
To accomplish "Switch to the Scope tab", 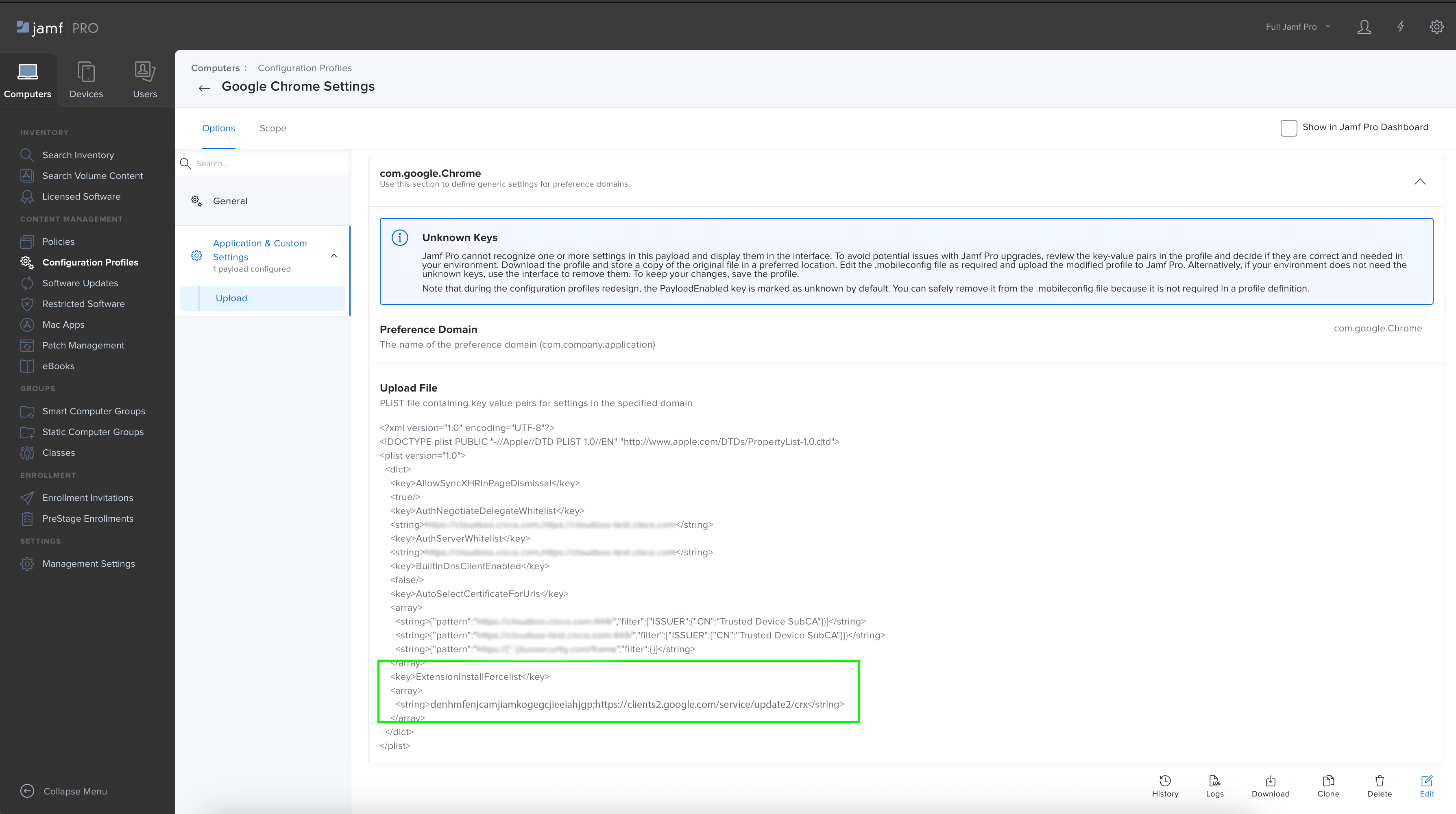I will click(x=273, y=128).
